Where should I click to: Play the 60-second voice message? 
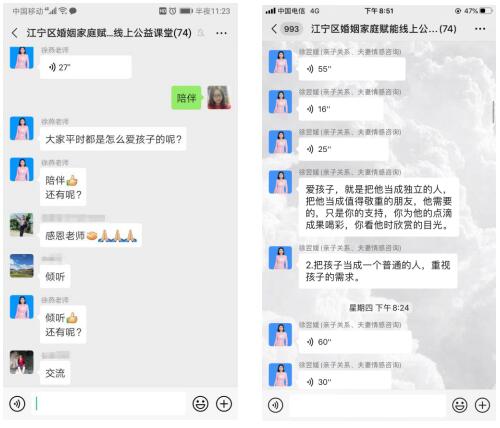[355, 342]
